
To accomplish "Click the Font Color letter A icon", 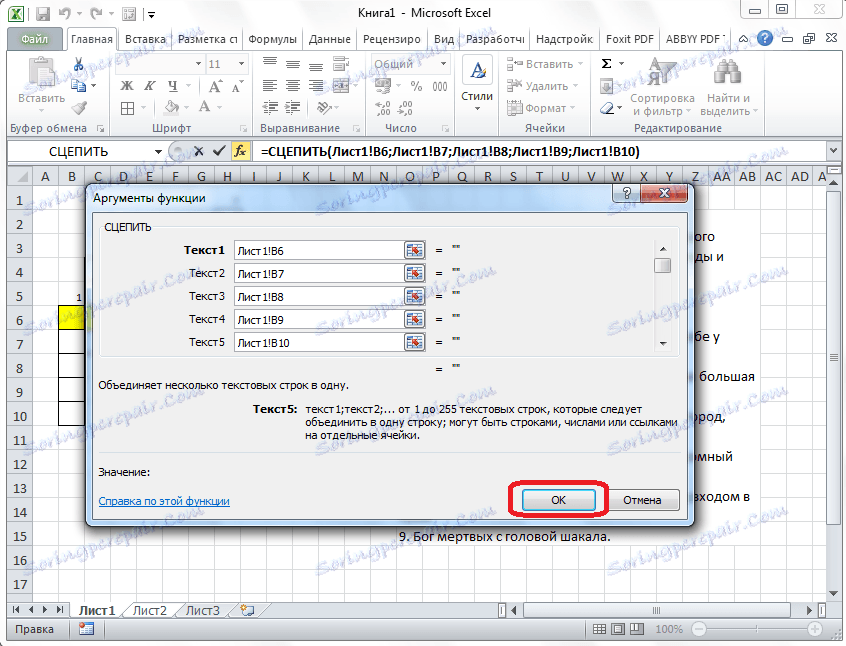I will [x=204, y=107].
